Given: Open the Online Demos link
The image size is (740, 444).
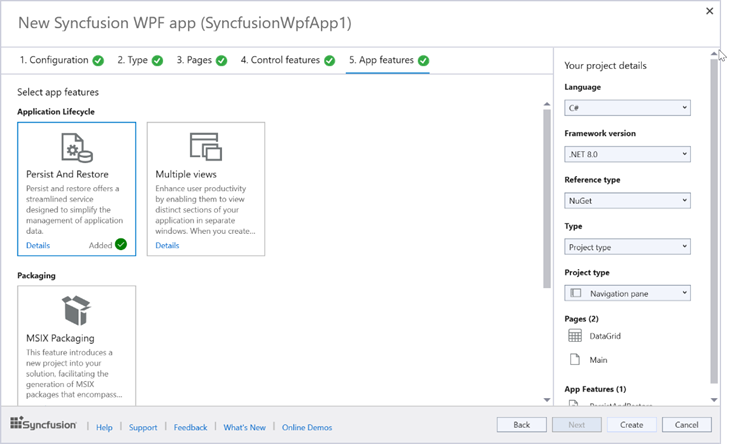Looking at the screenshot, I should [307, 427].
